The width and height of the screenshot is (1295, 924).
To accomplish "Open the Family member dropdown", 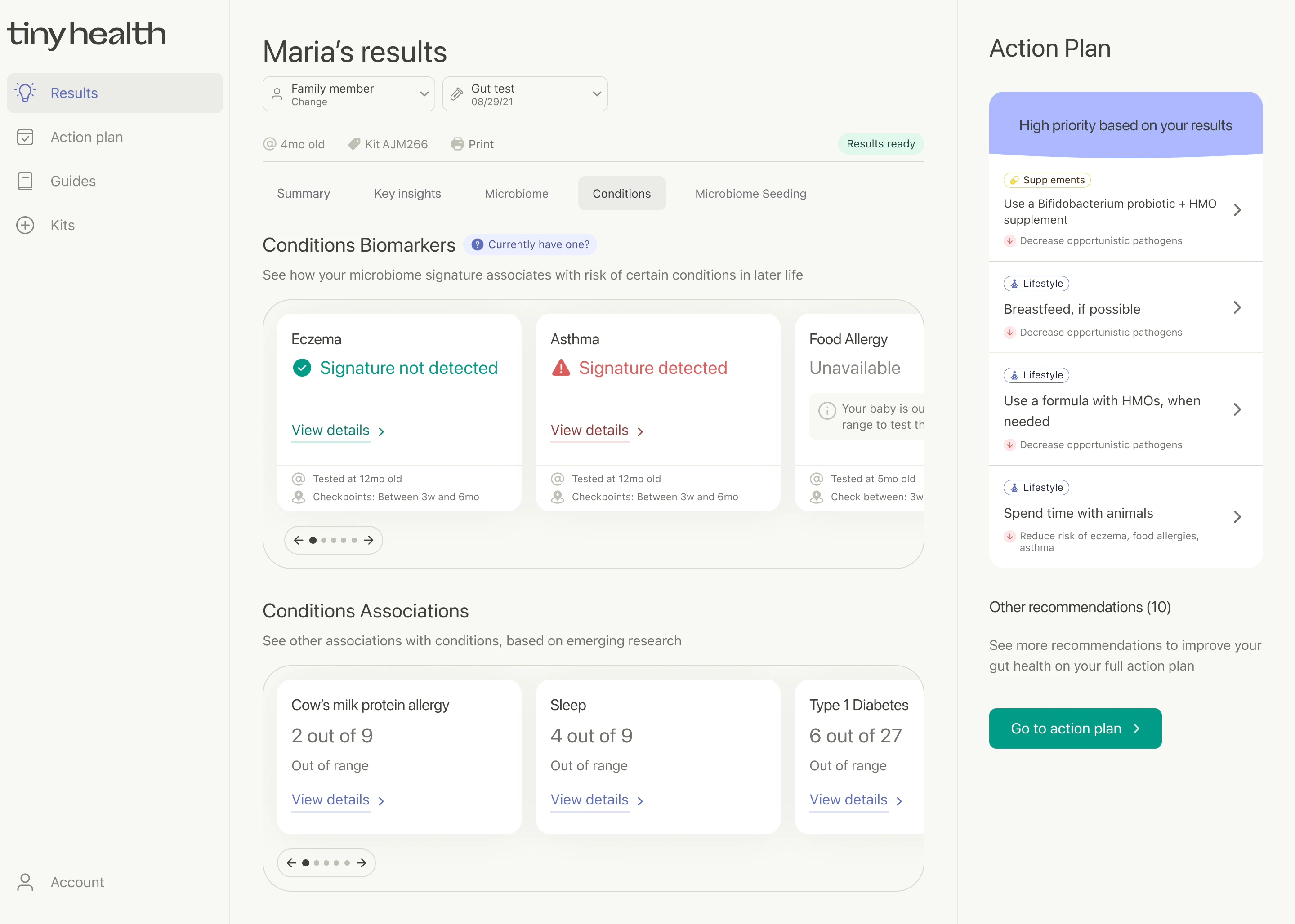I will coord(348,94).
